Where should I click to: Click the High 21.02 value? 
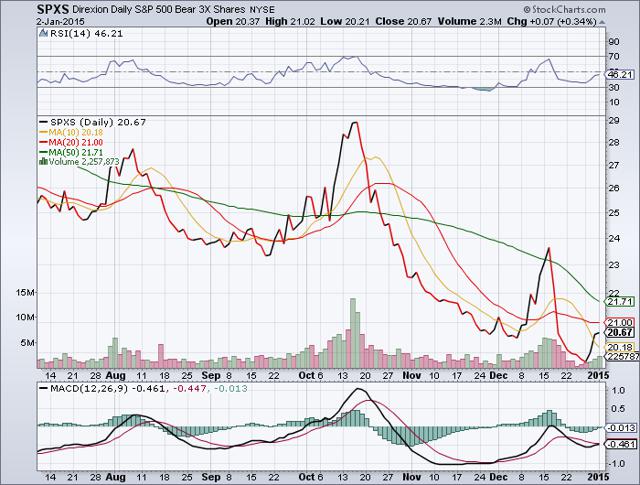click(x=290, y=21)
